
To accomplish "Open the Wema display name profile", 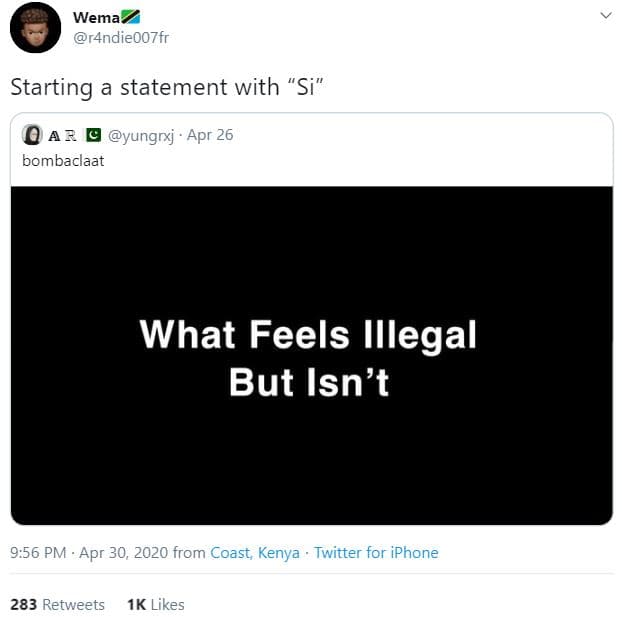I will (x=96, y=17).
